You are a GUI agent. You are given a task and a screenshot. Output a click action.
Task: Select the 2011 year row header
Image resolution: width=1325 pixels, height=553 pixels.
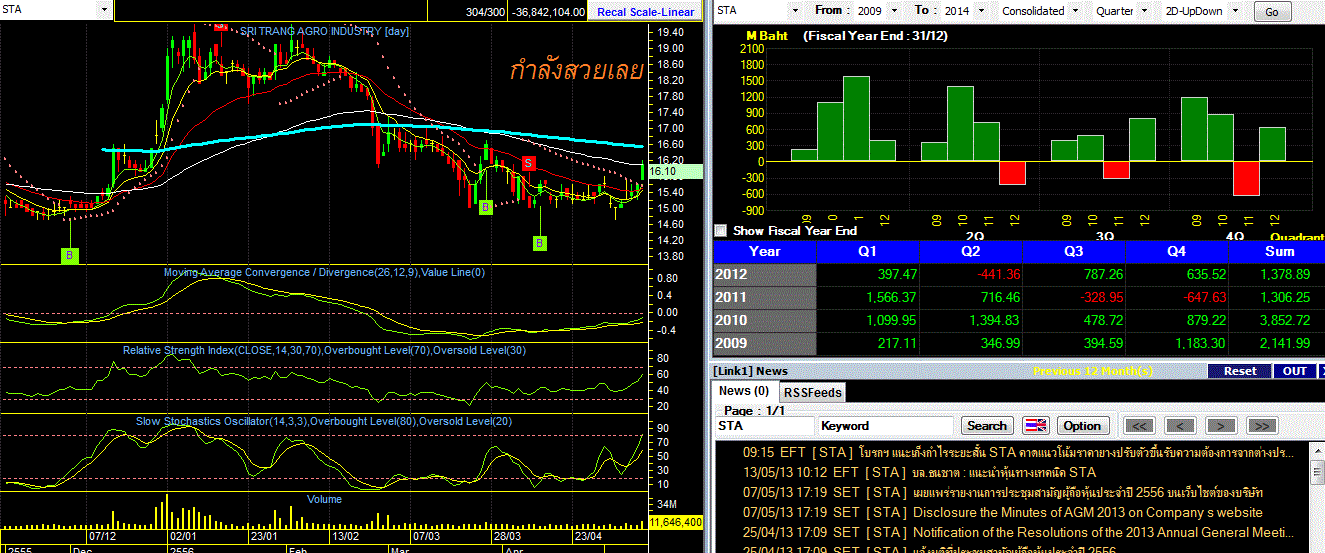765,297
